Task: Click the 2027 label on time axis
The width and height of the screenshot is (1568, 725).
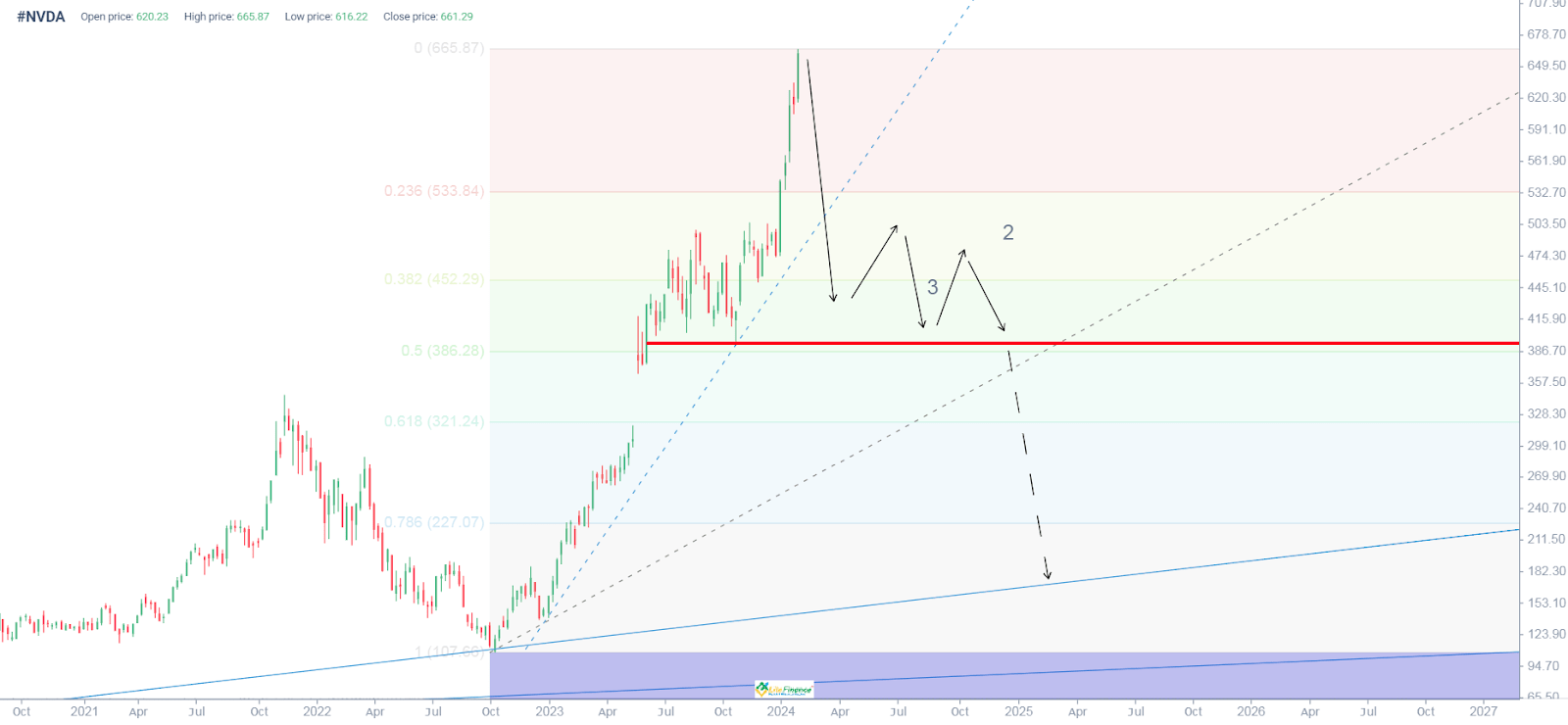Action: (1483, 711)
